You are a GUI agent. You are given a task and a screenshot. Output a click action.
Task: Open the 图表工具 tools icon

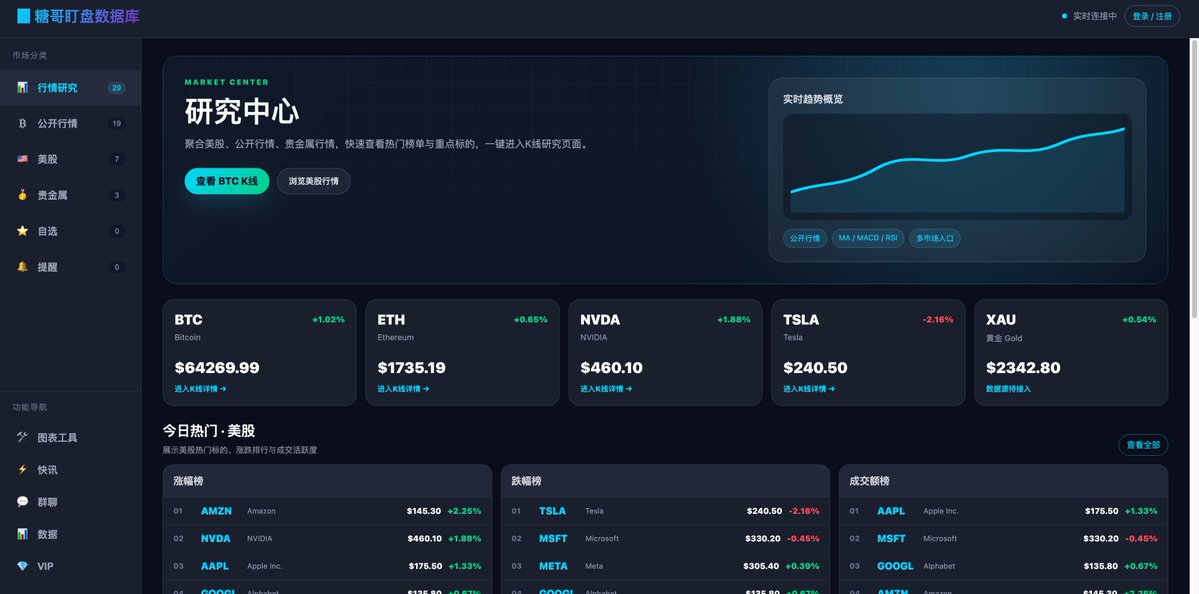coord(22,437)
